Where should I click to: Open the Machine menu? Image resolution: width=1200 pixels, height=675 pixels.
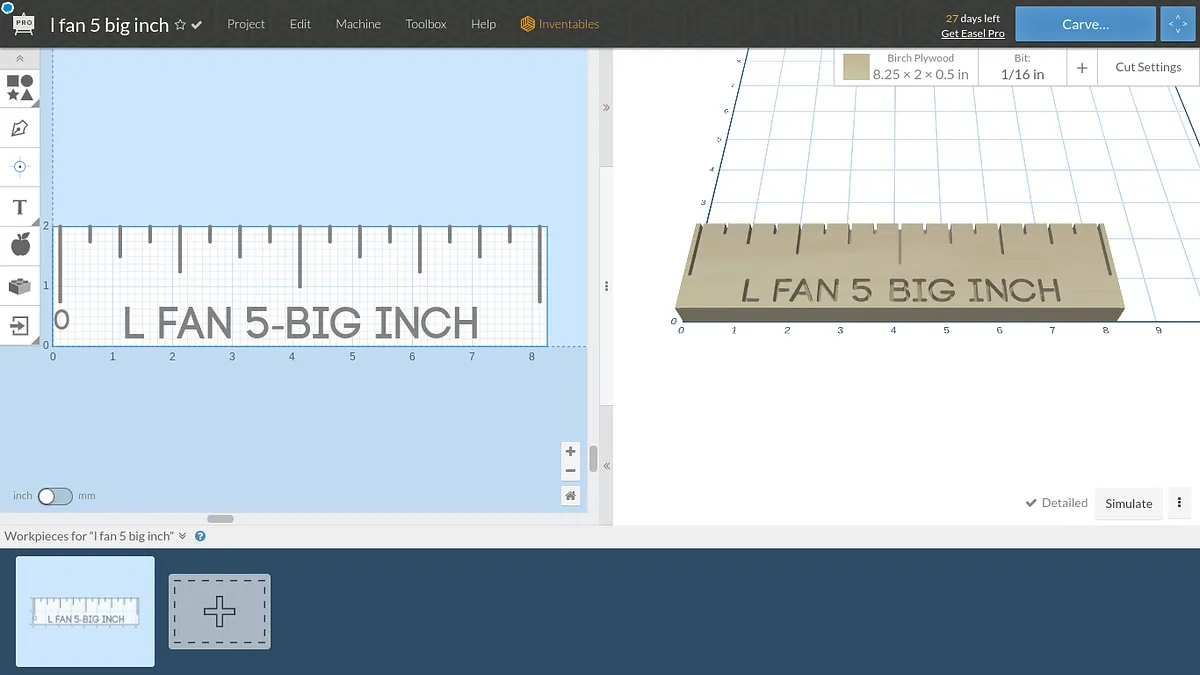click(358, 24)
